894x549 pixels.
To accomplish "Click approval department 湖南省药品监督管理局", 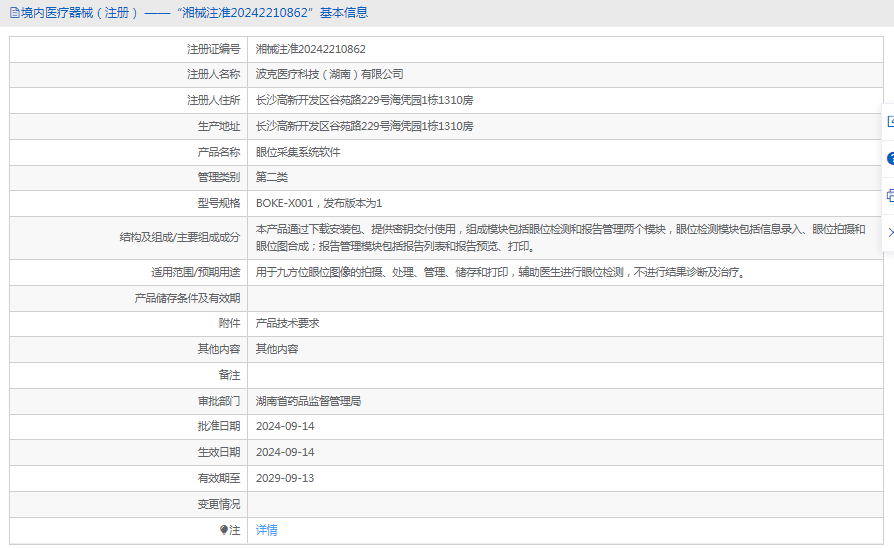I will 308,401.
